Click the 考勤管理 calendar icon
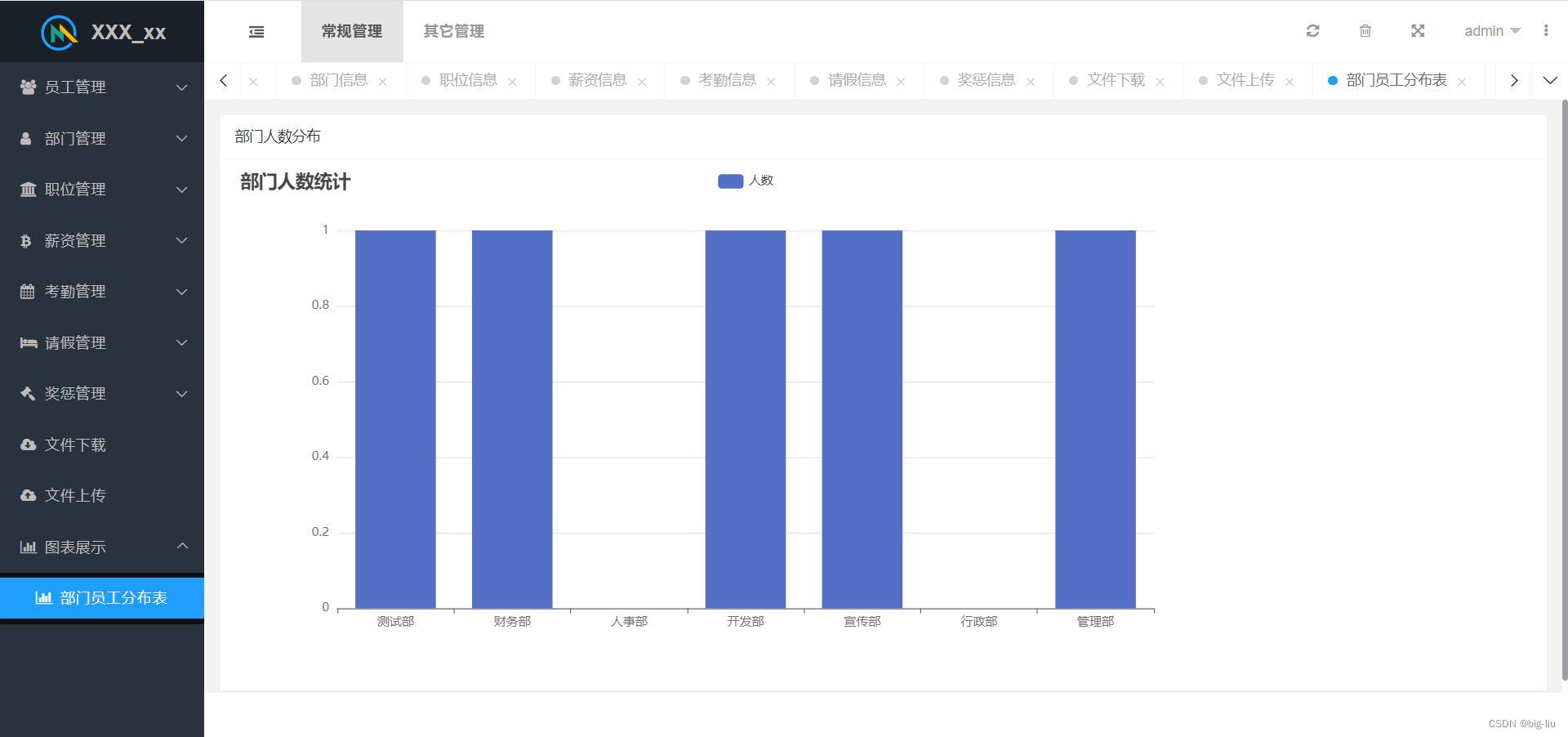Image resolution: width=1568 pixels, height=737 pixels. click(28, 291)
